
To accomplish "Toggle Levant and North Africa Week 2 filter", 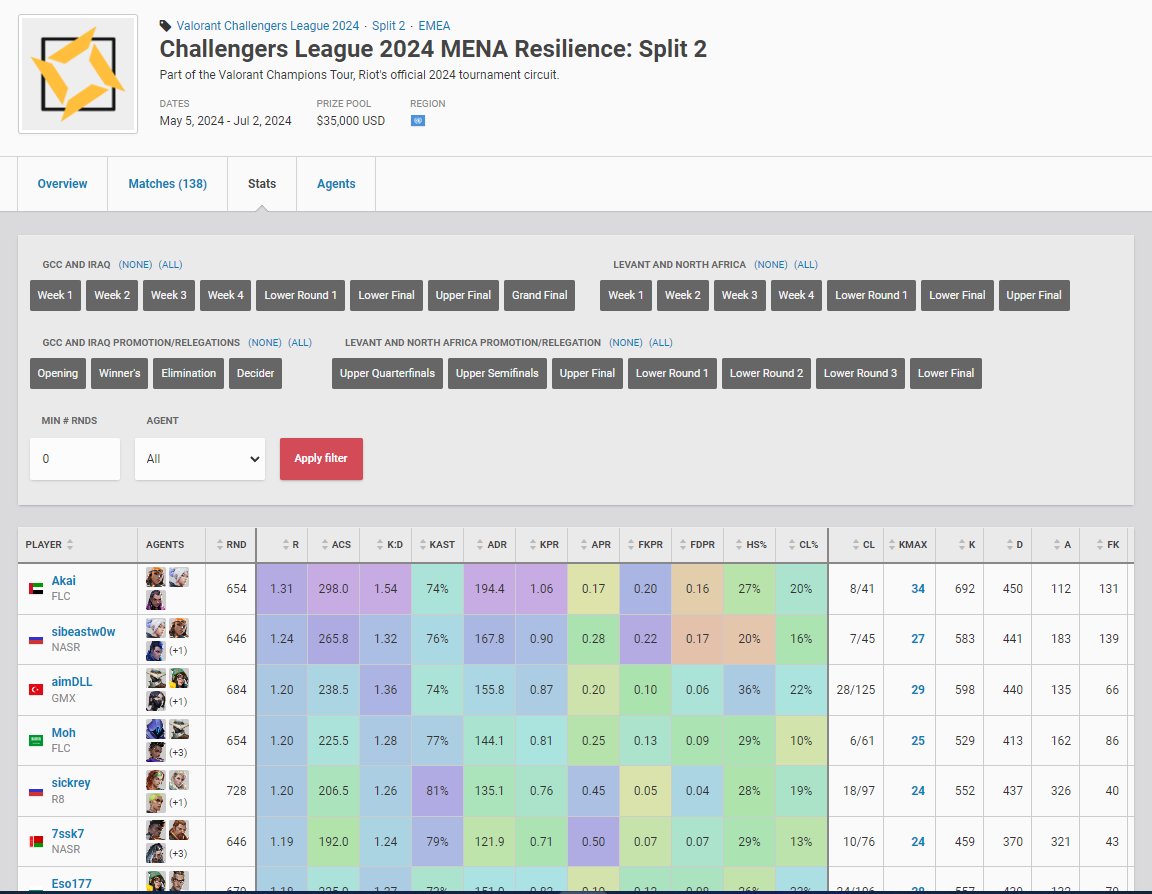I will [x=683, y=295].
